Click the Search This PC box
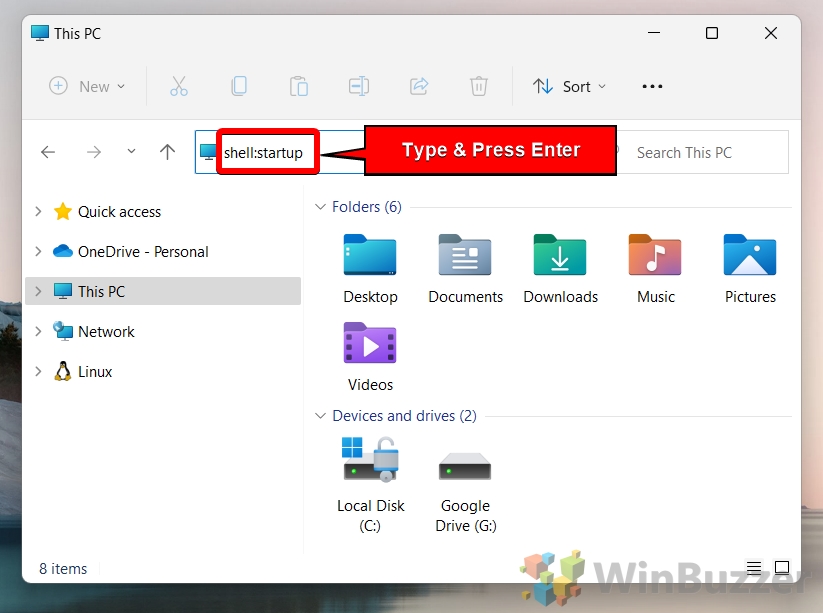823x613 pixels. [703, 152]
